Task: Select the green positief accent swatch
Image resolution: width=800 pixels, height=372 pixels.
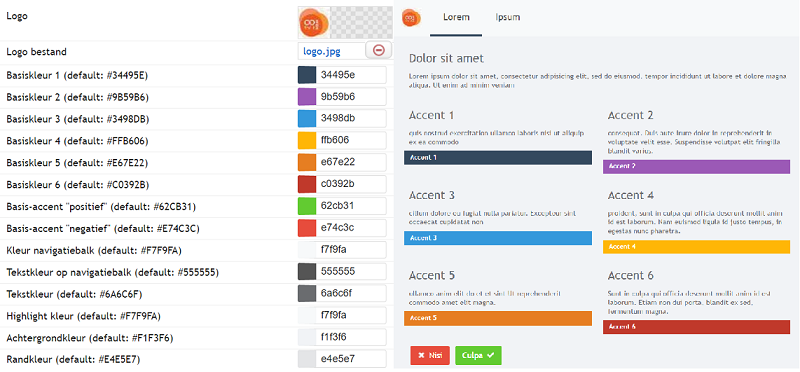Action: (x=307, y=206)
